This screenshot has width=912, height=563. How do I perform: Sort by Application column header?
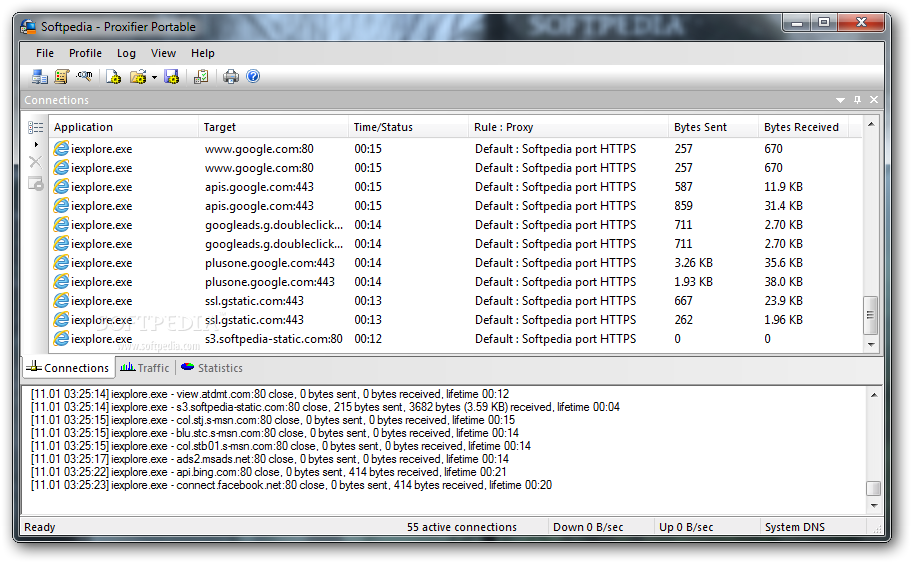(124, 127)
